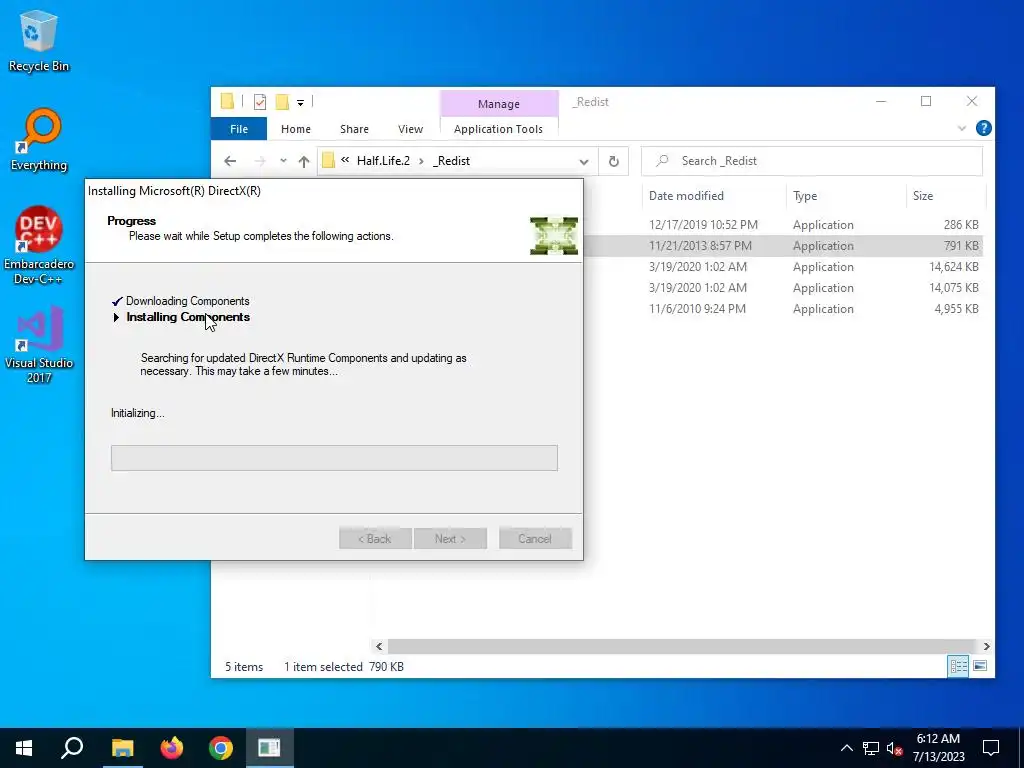Open the Visual Studio 2017 desktop shortcut
This screenshot has height=768, width=1024.
point(39,345)
